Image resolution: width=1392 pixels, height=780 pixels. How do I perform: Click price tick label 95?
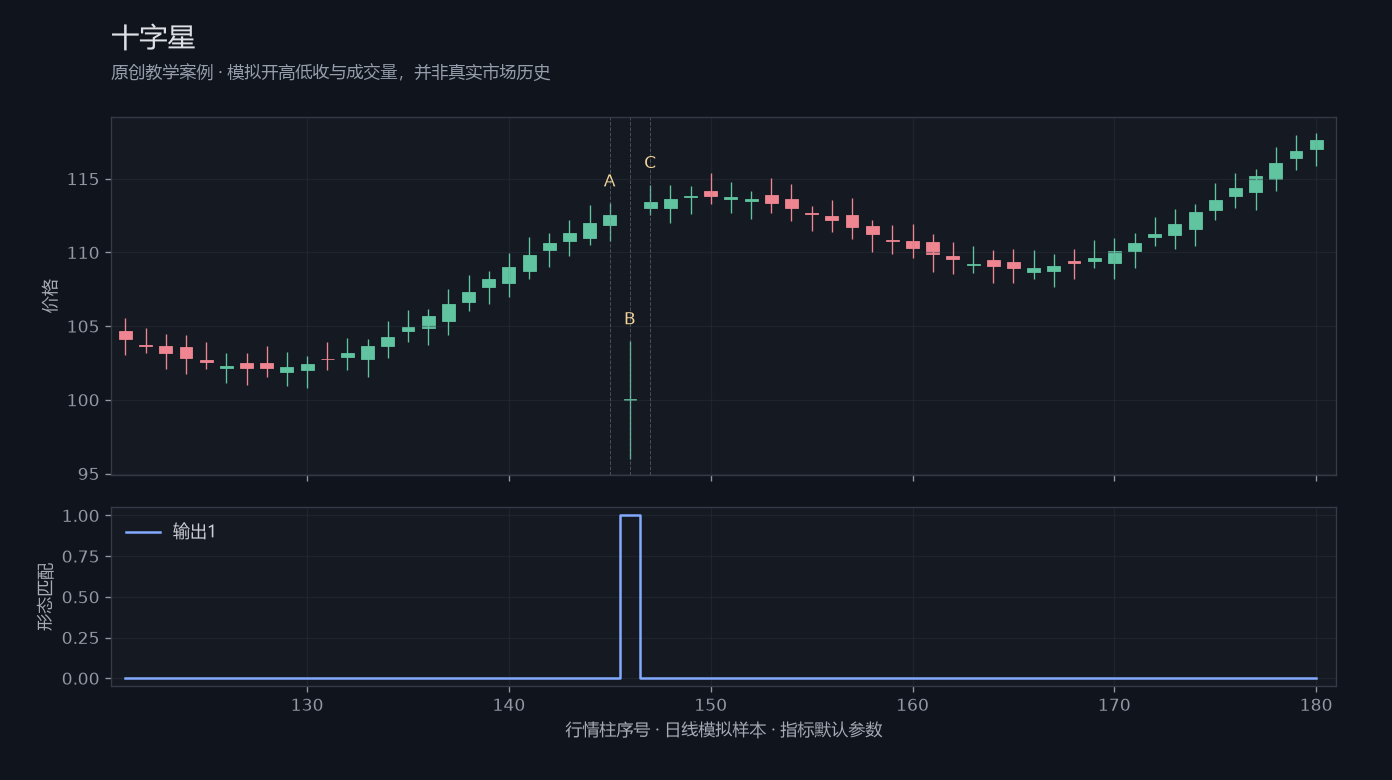(x=89, y=474)
